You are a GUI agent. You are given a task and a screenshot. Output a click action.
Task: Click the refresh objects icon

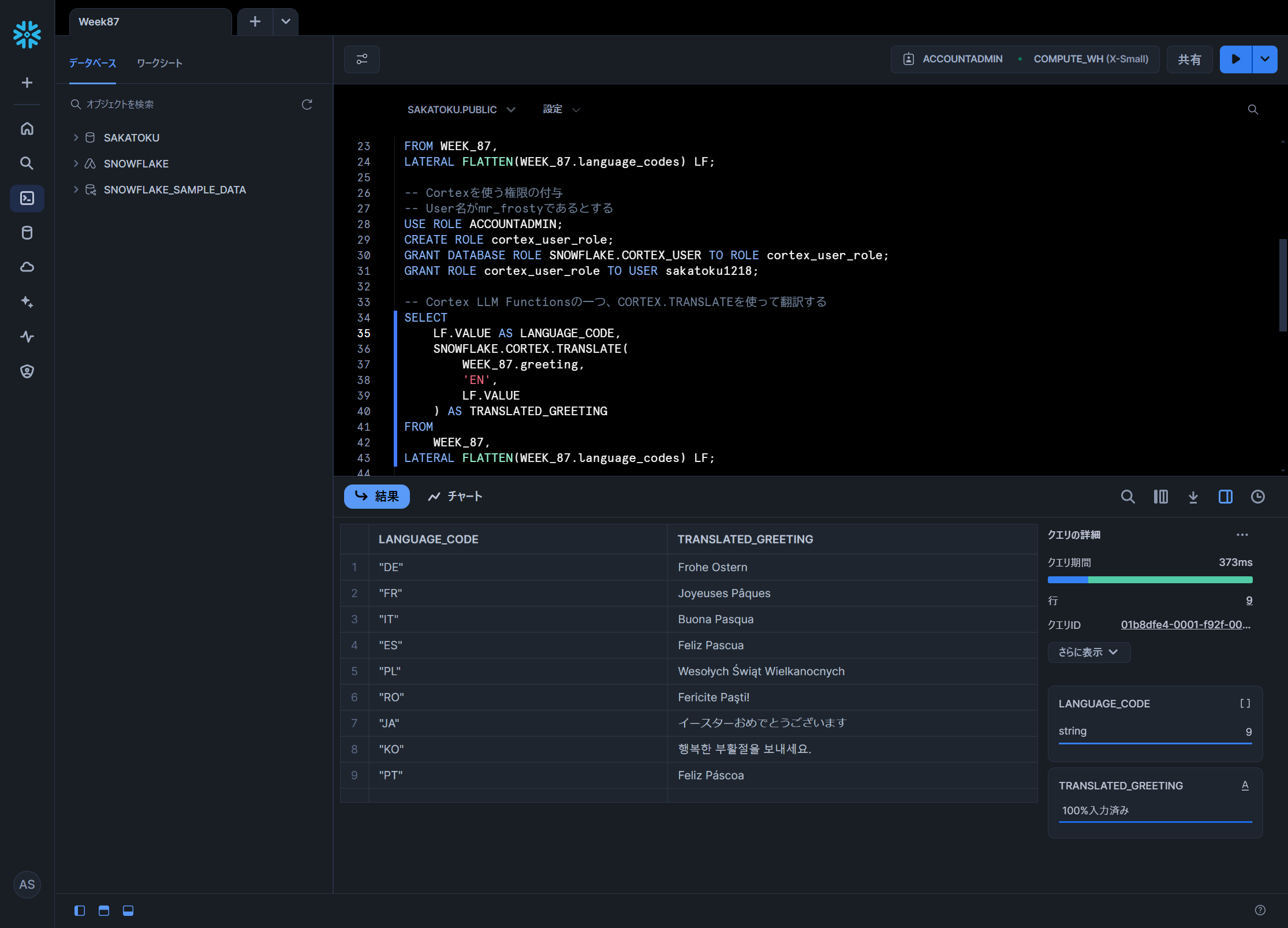(307, 105)
